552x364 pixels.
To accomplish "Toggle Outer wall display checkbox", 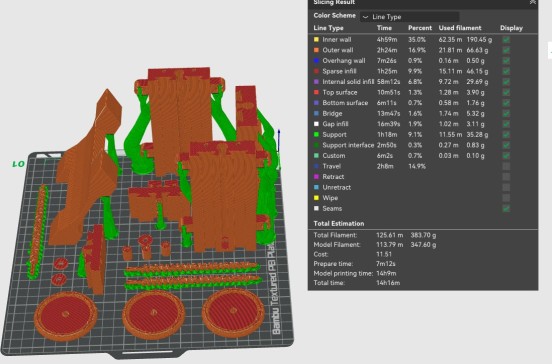I will point(506,50).
